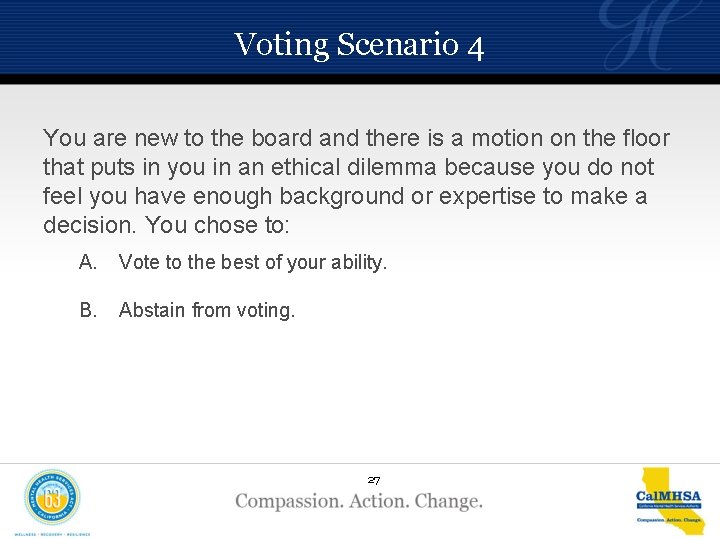Viewport: 720px width, 540px height.
Task: Choose 'Abstain from voting' answer
Action: [207, 310]
